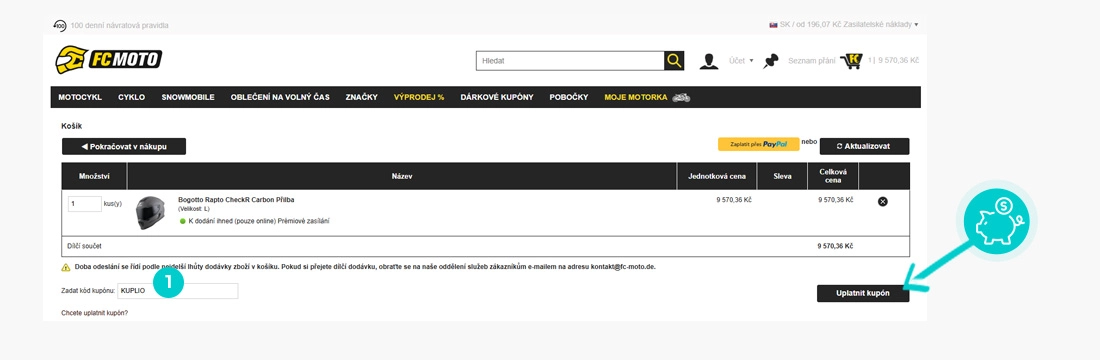Click the Sleva column header
The width and height of the screenshot is (1100, 360).
coord(782,176)
